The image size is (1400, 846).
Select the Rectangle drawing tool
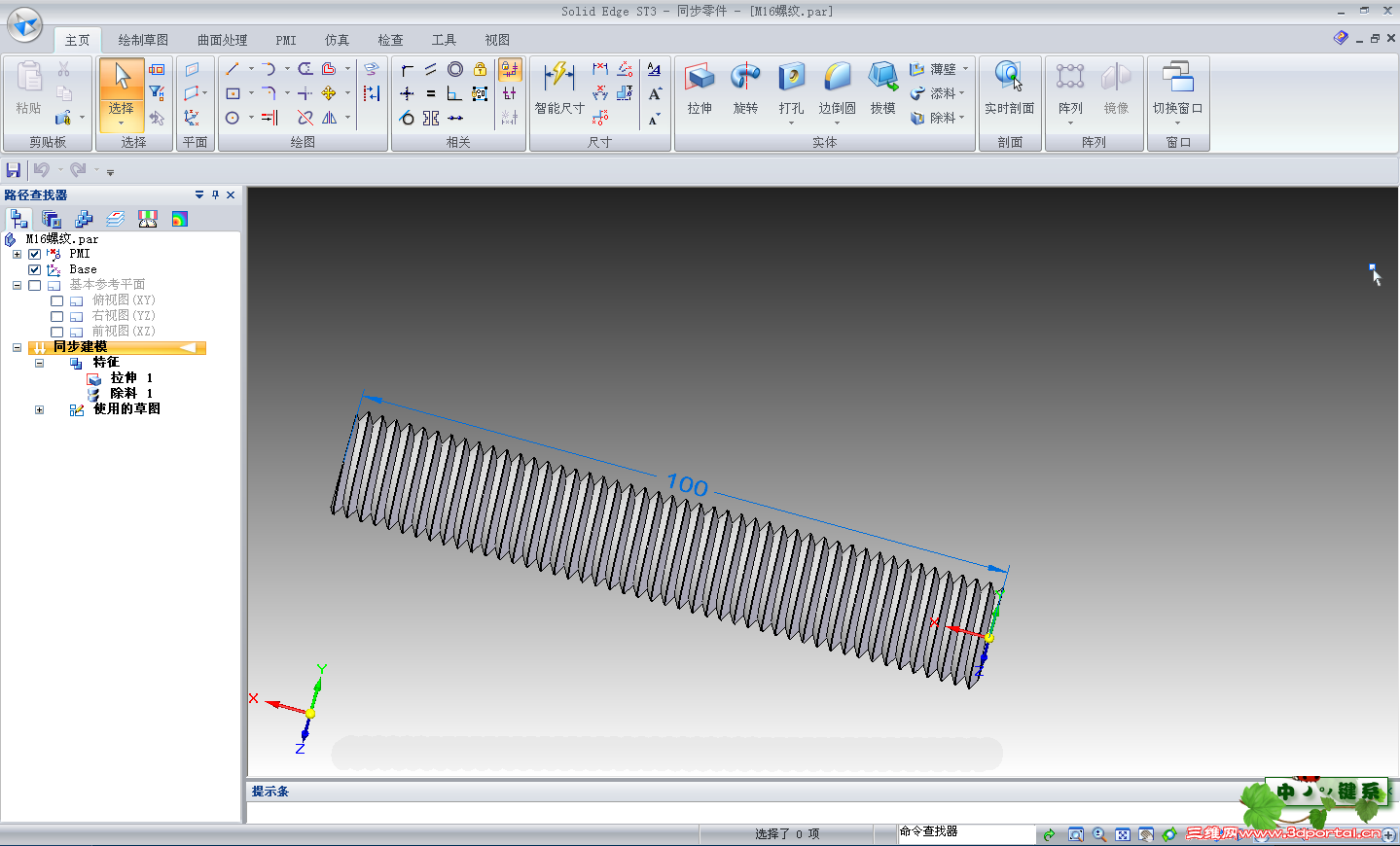233,93
